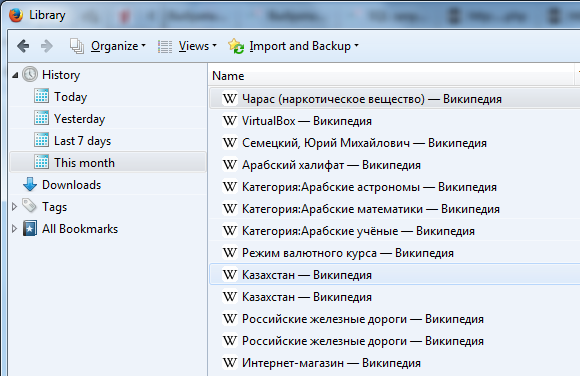The image size is (580, 376).
Task: Select 'Интернет-магазин — Википедия' entry
Action: (x=394, y=363)
